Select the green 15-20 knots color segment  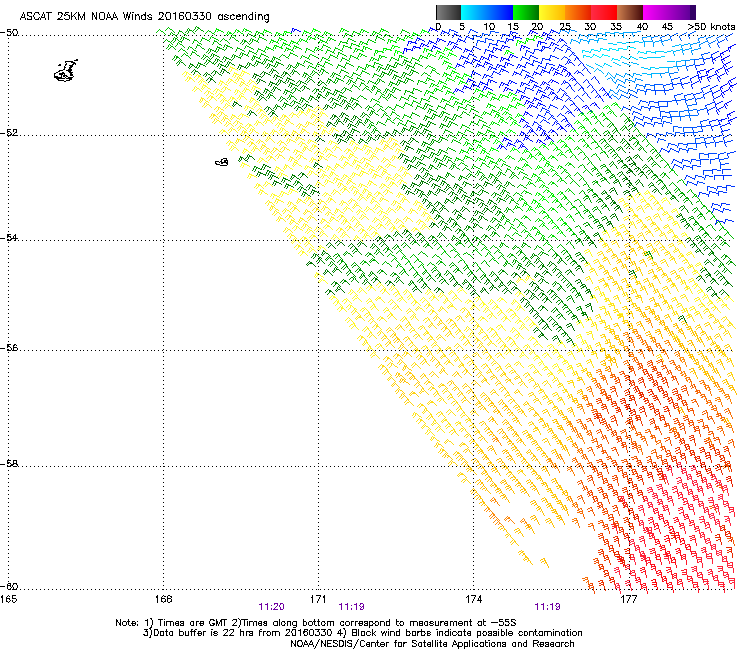(x=526, y=12)
